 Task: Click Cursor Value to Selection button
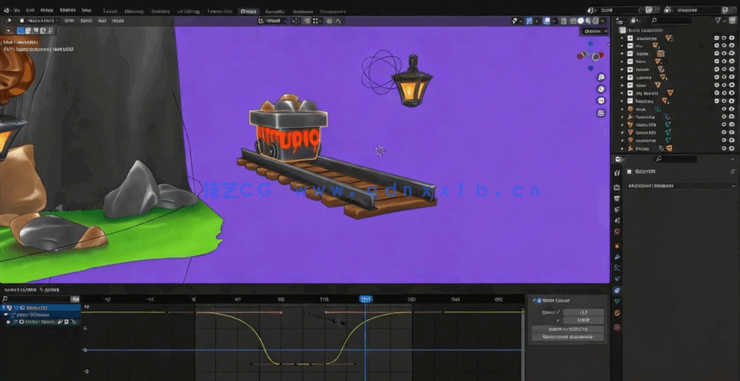tap(568, 337)
